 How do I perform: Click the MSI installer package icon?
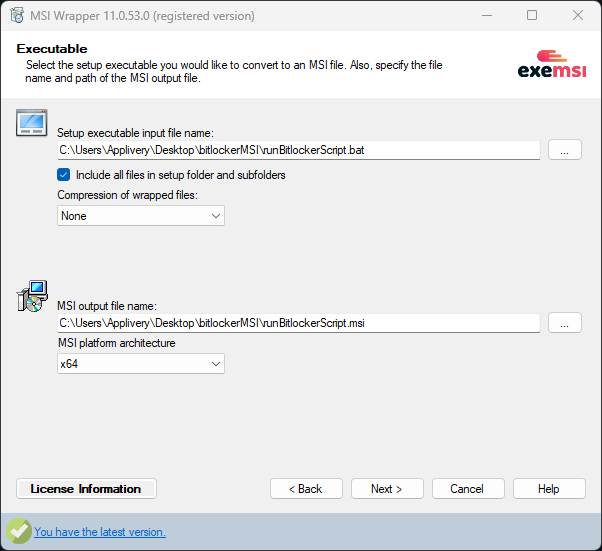pos(32,296)
